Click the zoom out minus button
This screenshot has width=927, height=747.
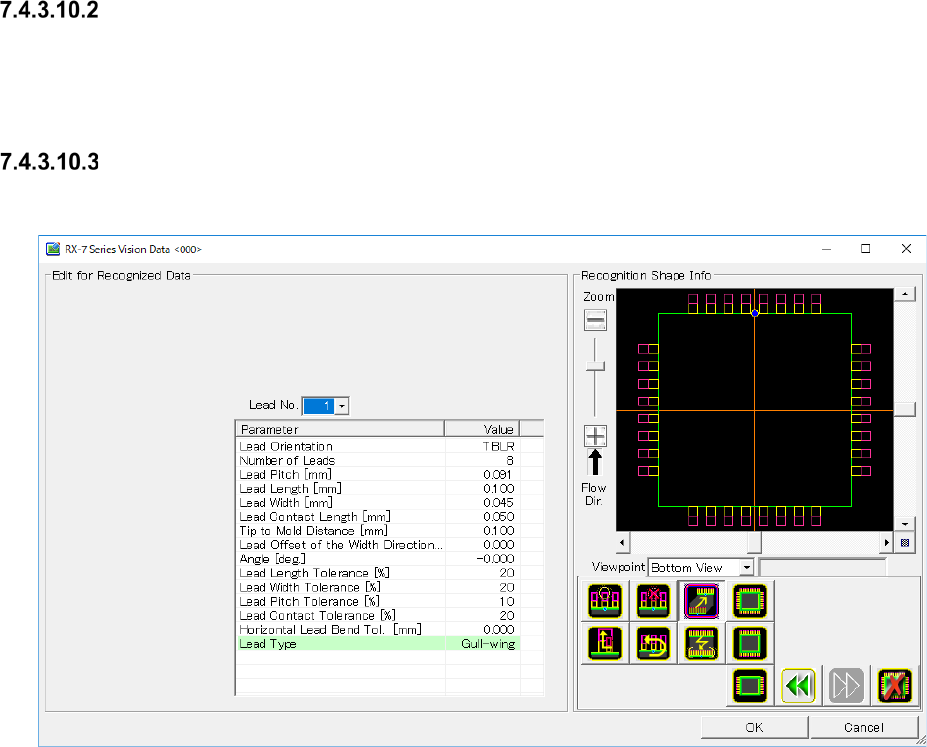596,321
